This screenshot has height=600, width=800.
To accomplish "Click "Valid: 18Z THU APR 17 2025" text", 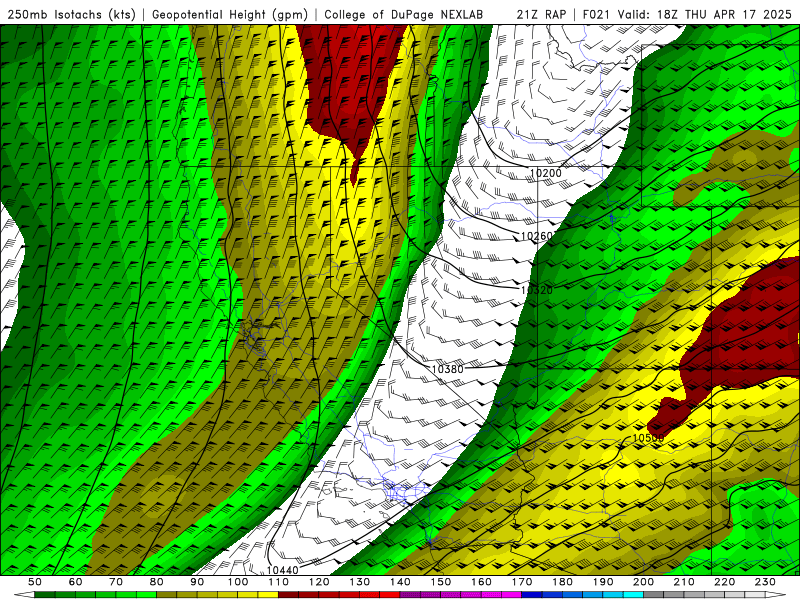I will [x=705, y=14].
